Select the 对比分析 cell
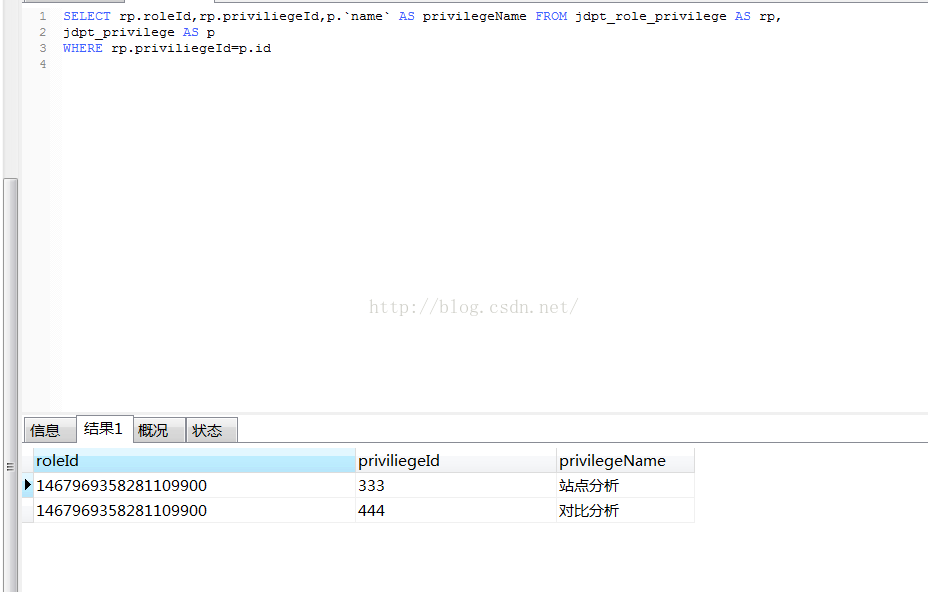 pos(625,510)
